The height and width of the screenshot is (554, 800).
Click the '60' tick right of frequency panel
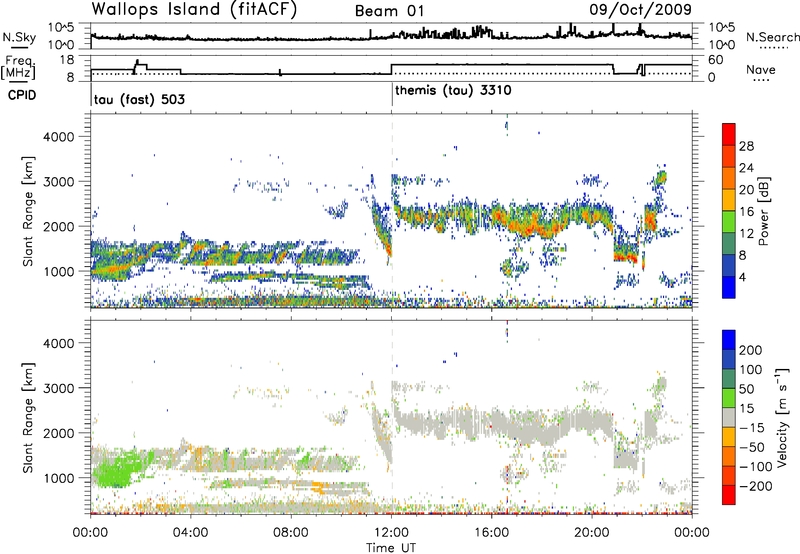coord(716,60)
